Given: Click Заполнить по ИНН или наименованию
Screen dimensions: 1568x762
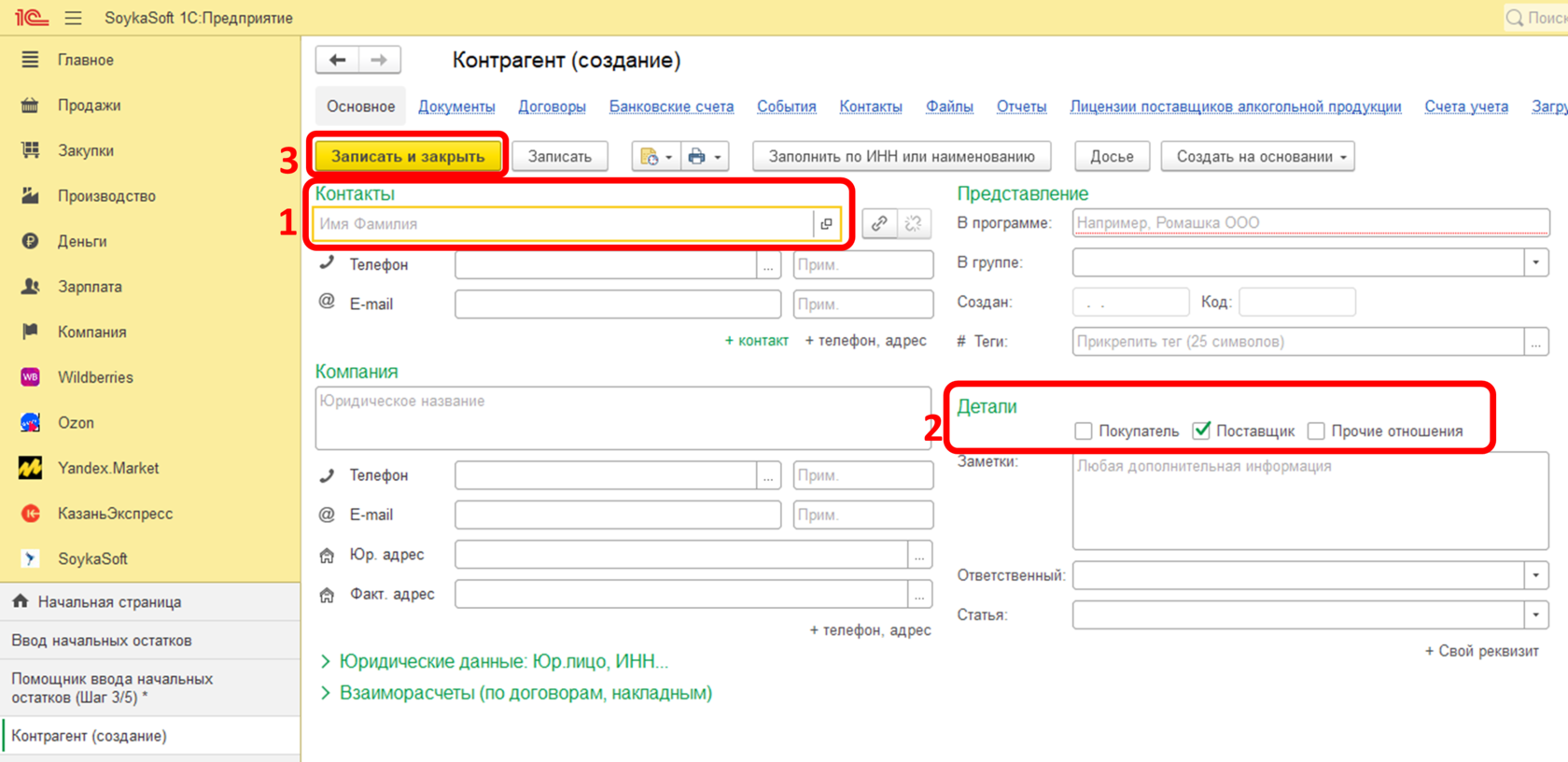Looking at the screenshot, I should pos(902,157).
